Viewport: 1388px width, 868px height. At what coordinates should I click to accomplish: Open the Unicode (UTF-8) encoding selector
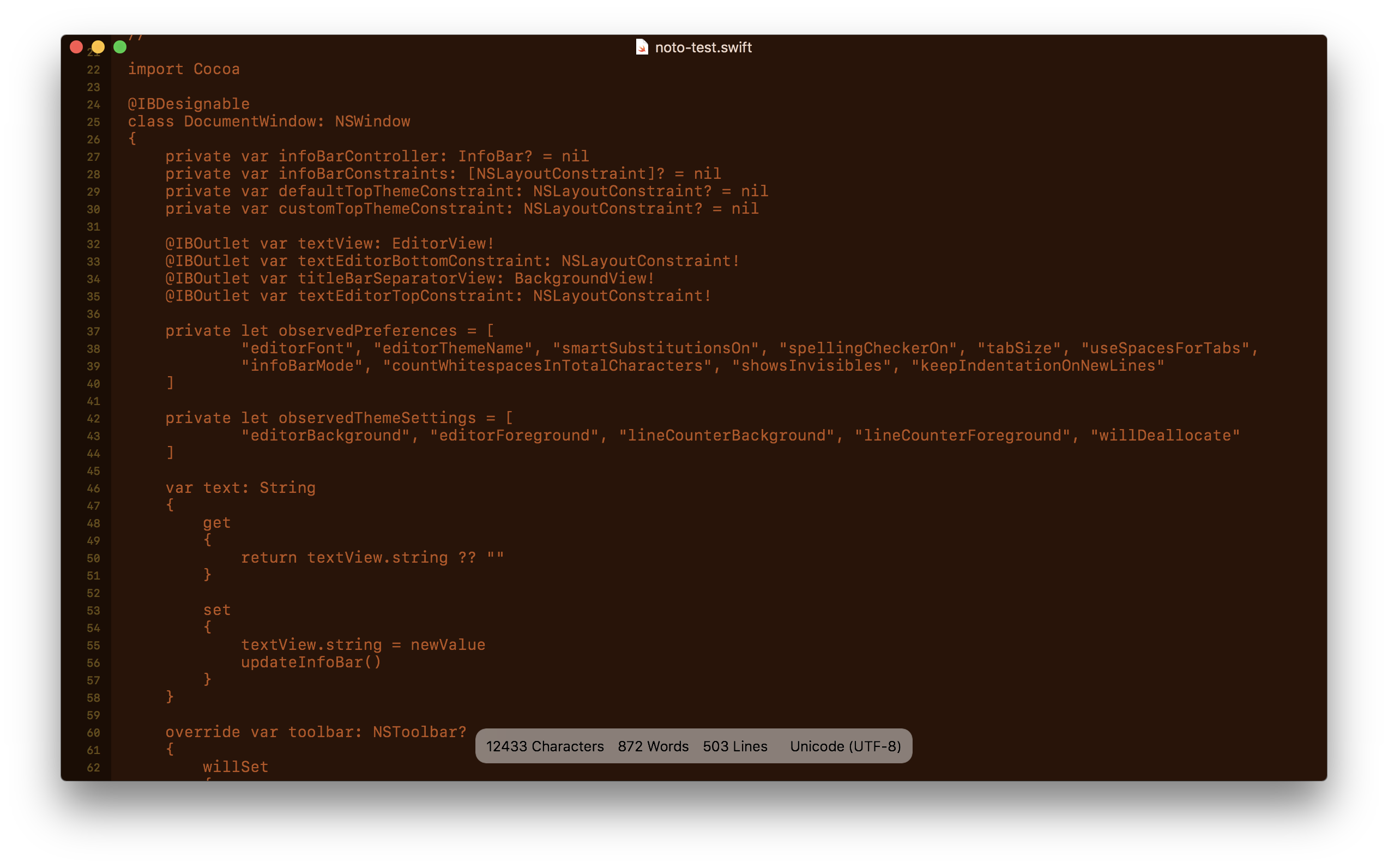pos(845,746)
